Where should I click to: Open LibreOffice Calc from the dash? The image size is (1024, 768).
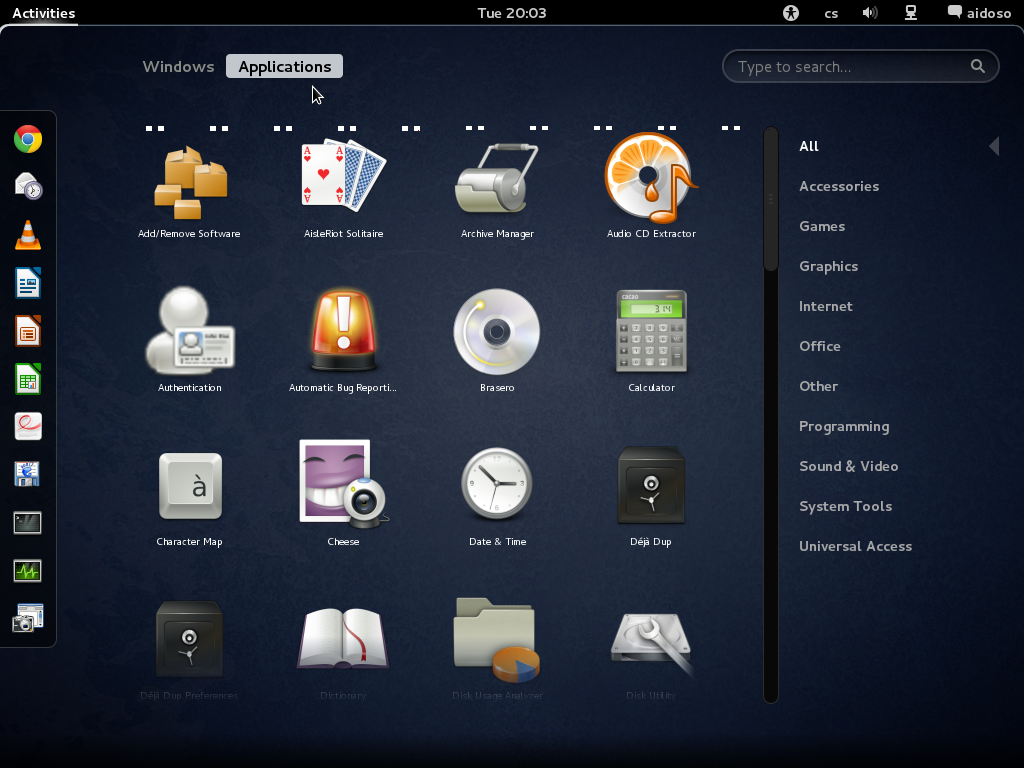point(28,379)
